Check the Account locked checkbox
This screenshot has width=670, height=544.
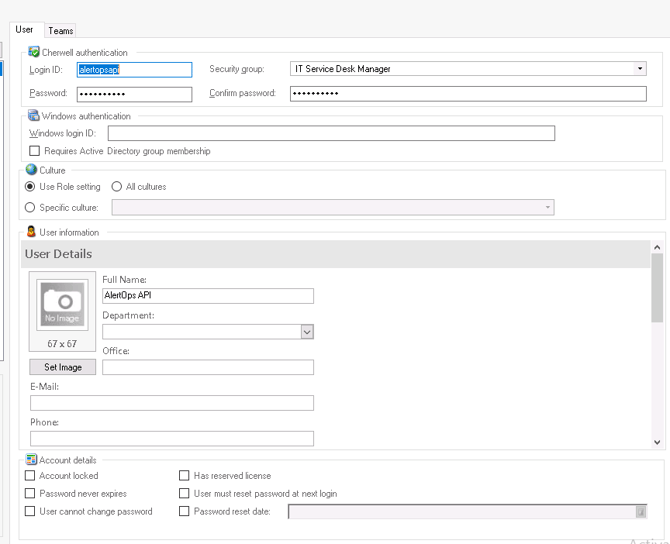pos(30,476)
